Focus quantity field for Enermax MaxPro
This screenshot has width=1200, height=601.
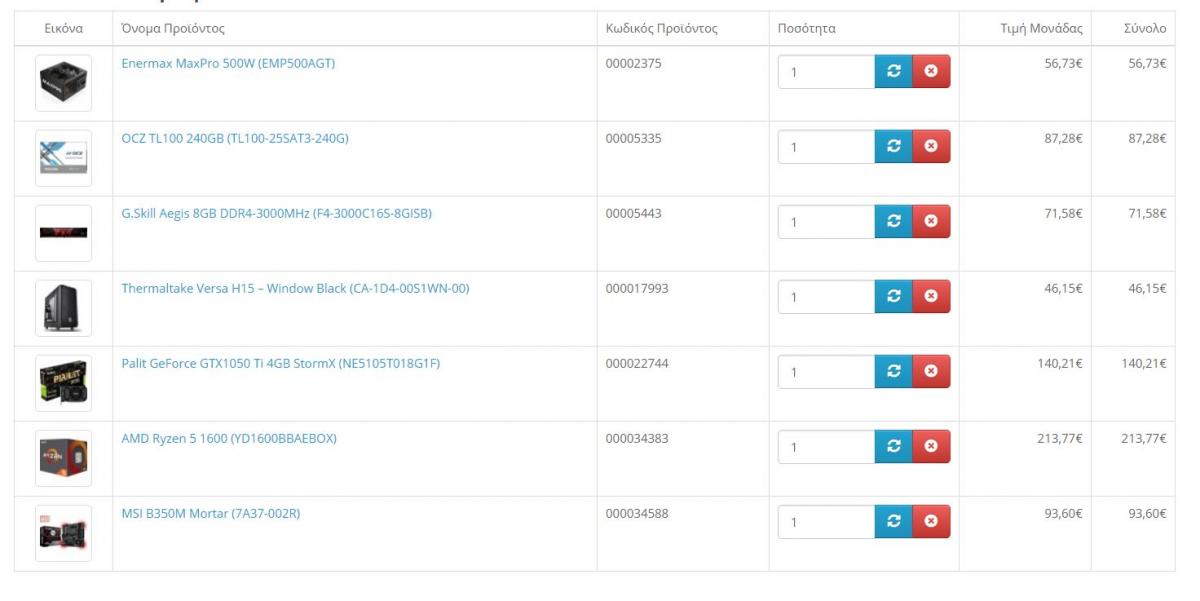[826, 72]
